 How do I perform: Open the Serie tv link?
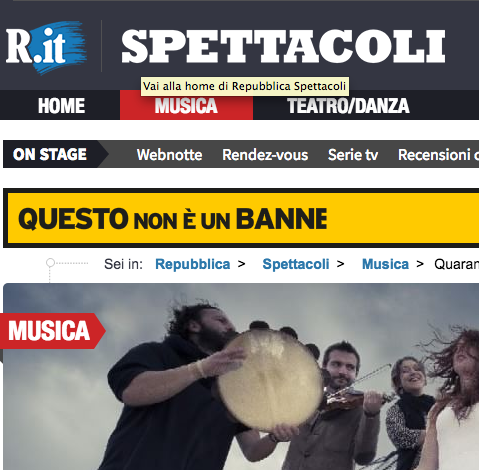[x=353, y=155]
